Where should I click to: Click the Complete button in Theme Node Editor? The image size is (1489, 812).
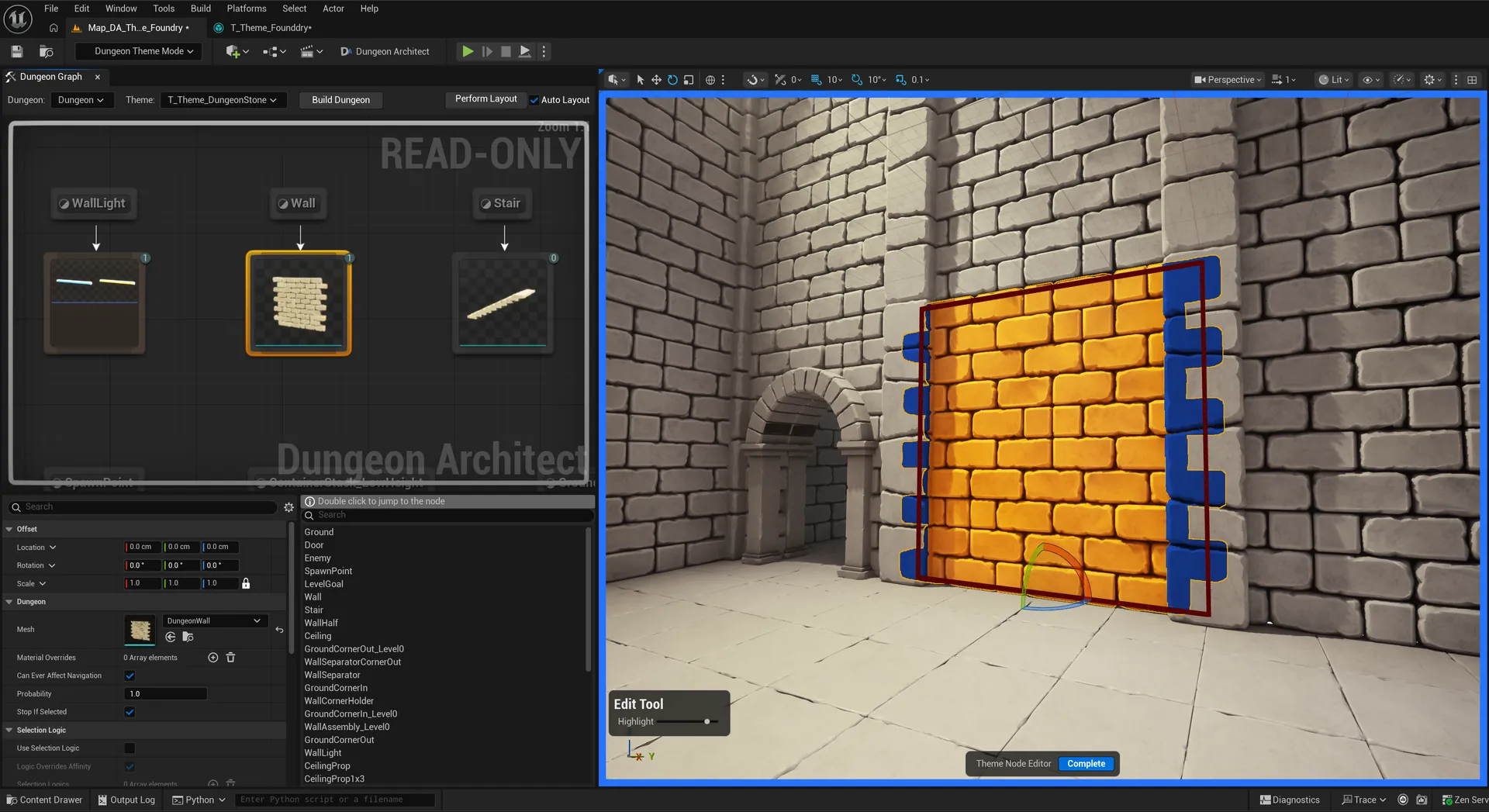1086,764
